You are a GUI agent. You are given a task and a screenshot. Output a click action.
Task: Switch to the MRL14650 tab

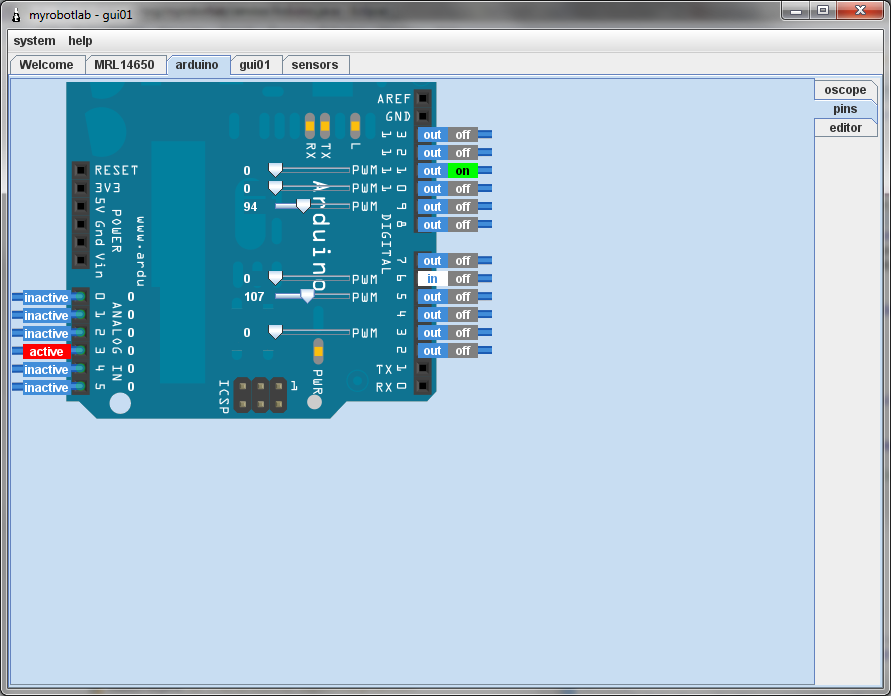[x=124, y=65]
